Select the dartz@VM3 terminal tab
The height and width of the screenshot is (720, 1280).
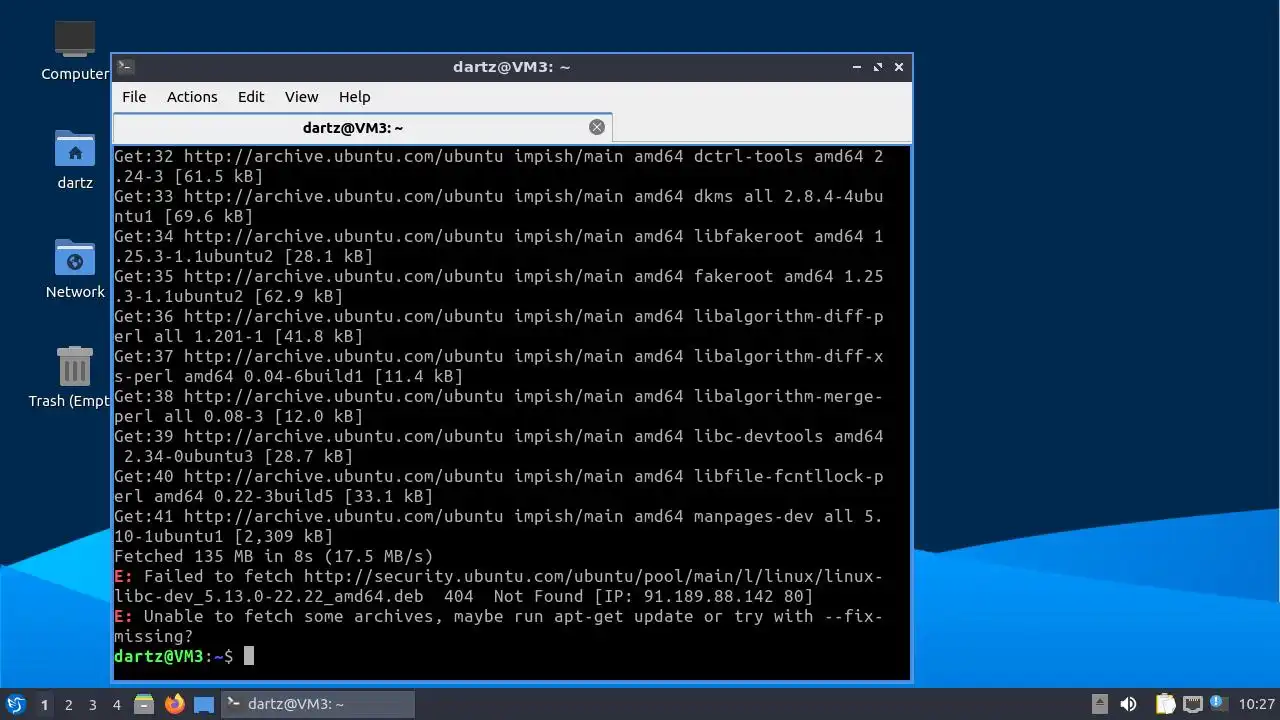(362, 127)
